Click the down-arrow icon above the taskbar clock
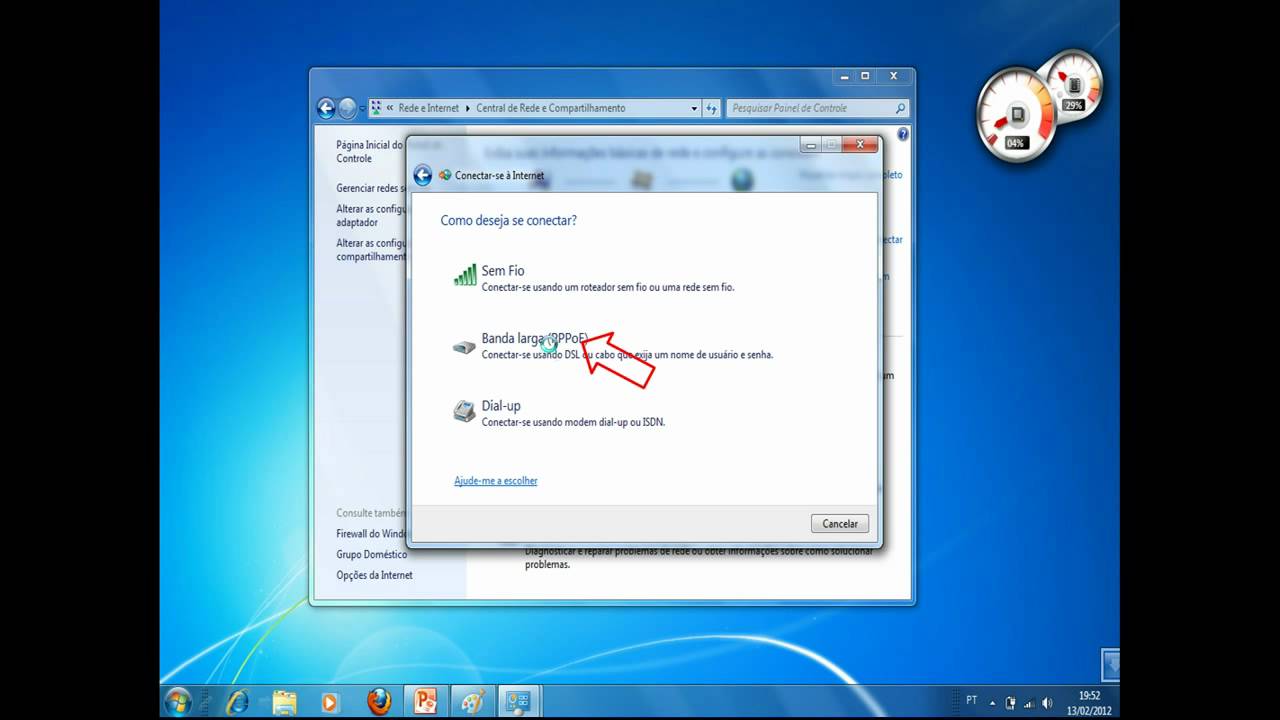1280x720 pixels. 1110,663
